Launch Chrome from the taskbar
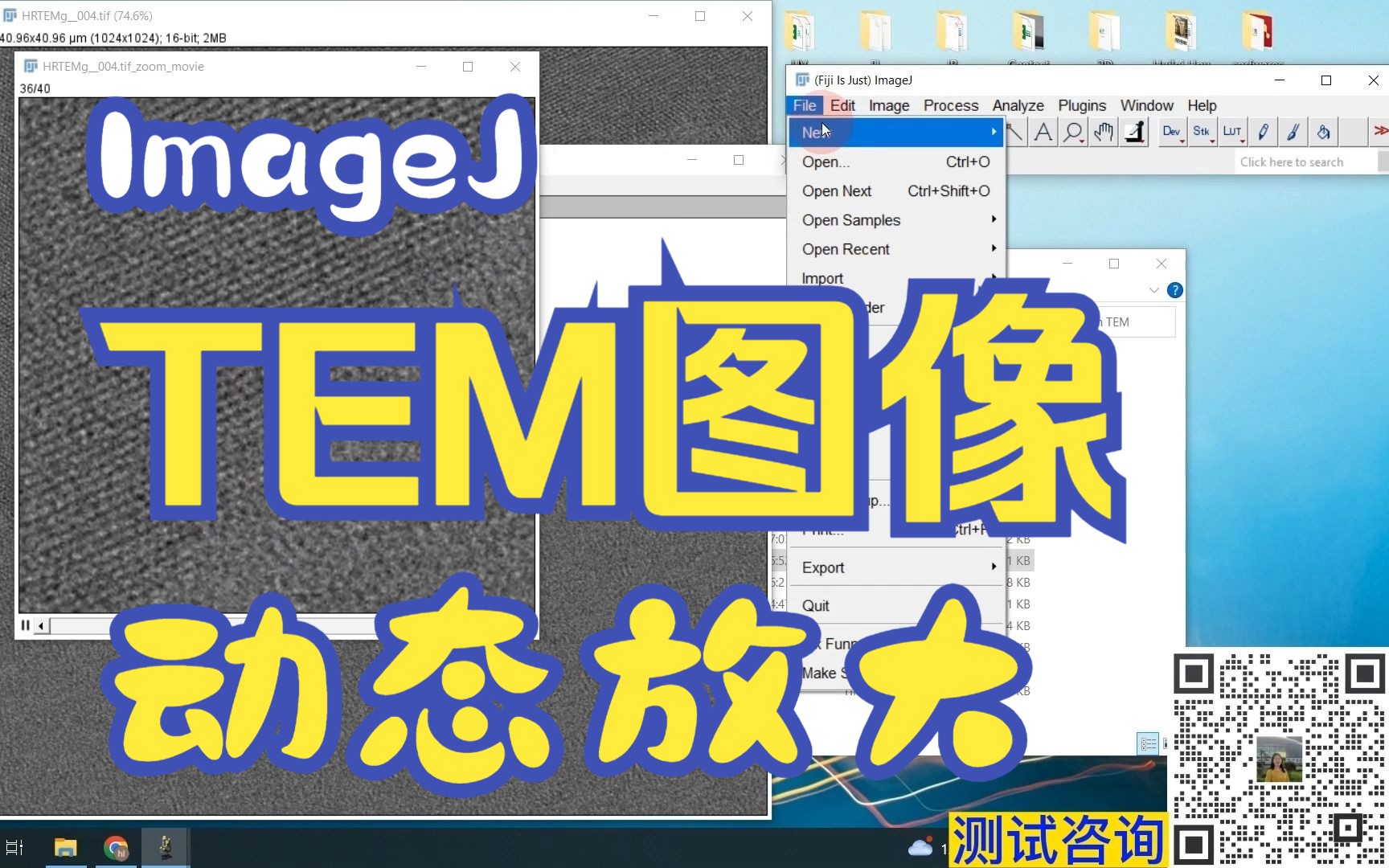 pyautogui.click(x=115, y=847)
